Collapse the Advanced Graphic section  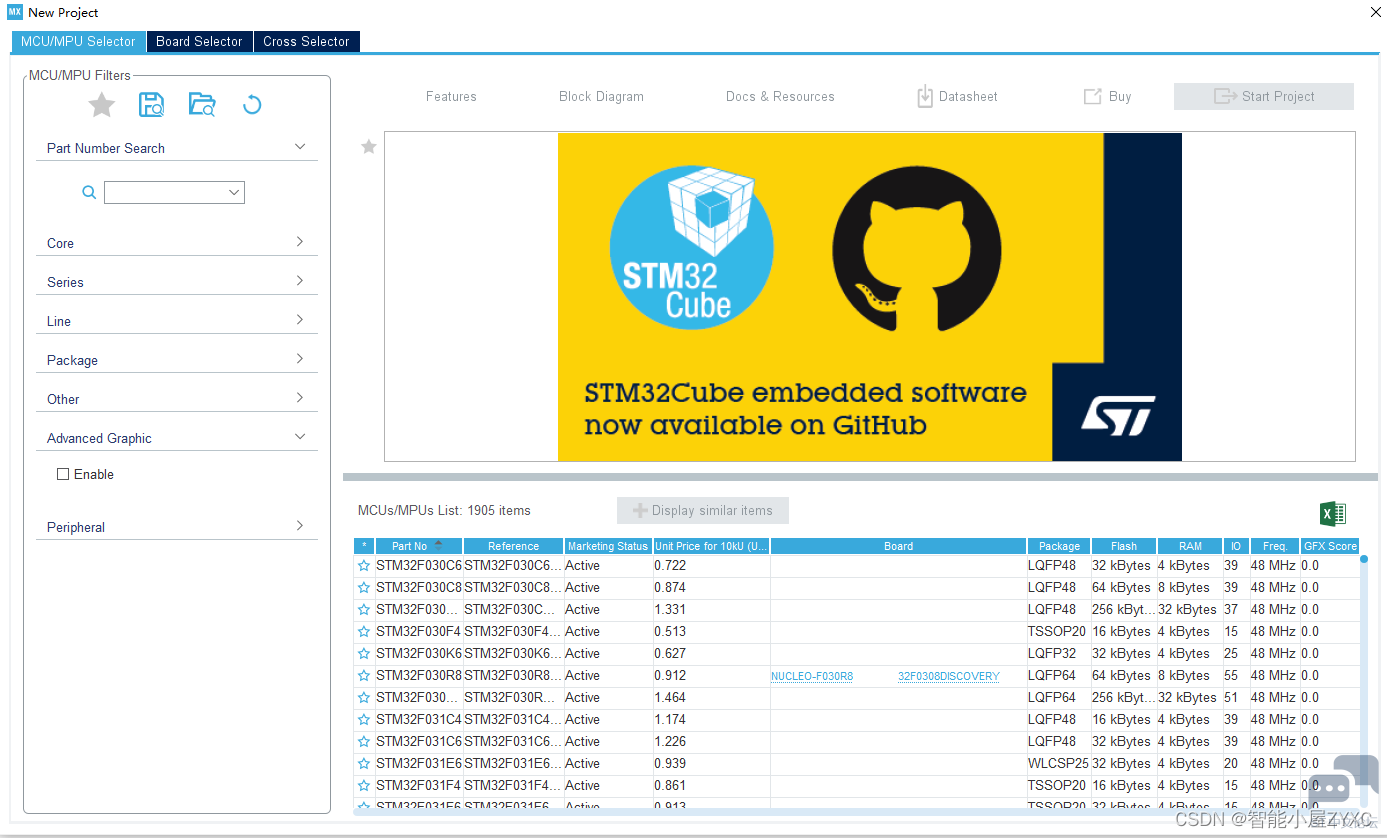click(x=300, y=437)
